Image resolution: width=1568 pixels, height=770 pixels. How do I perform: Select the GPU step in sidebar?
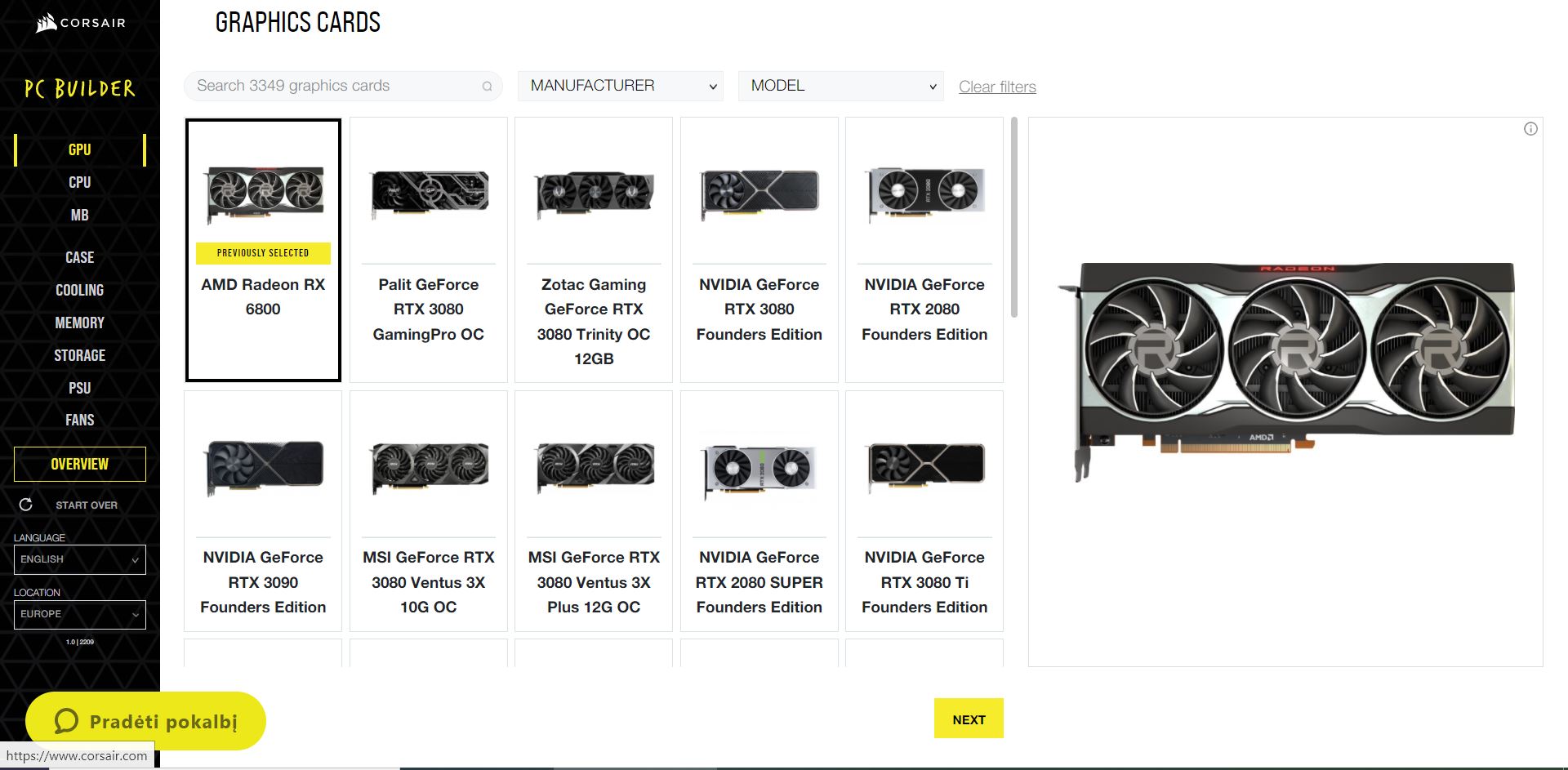80,149
